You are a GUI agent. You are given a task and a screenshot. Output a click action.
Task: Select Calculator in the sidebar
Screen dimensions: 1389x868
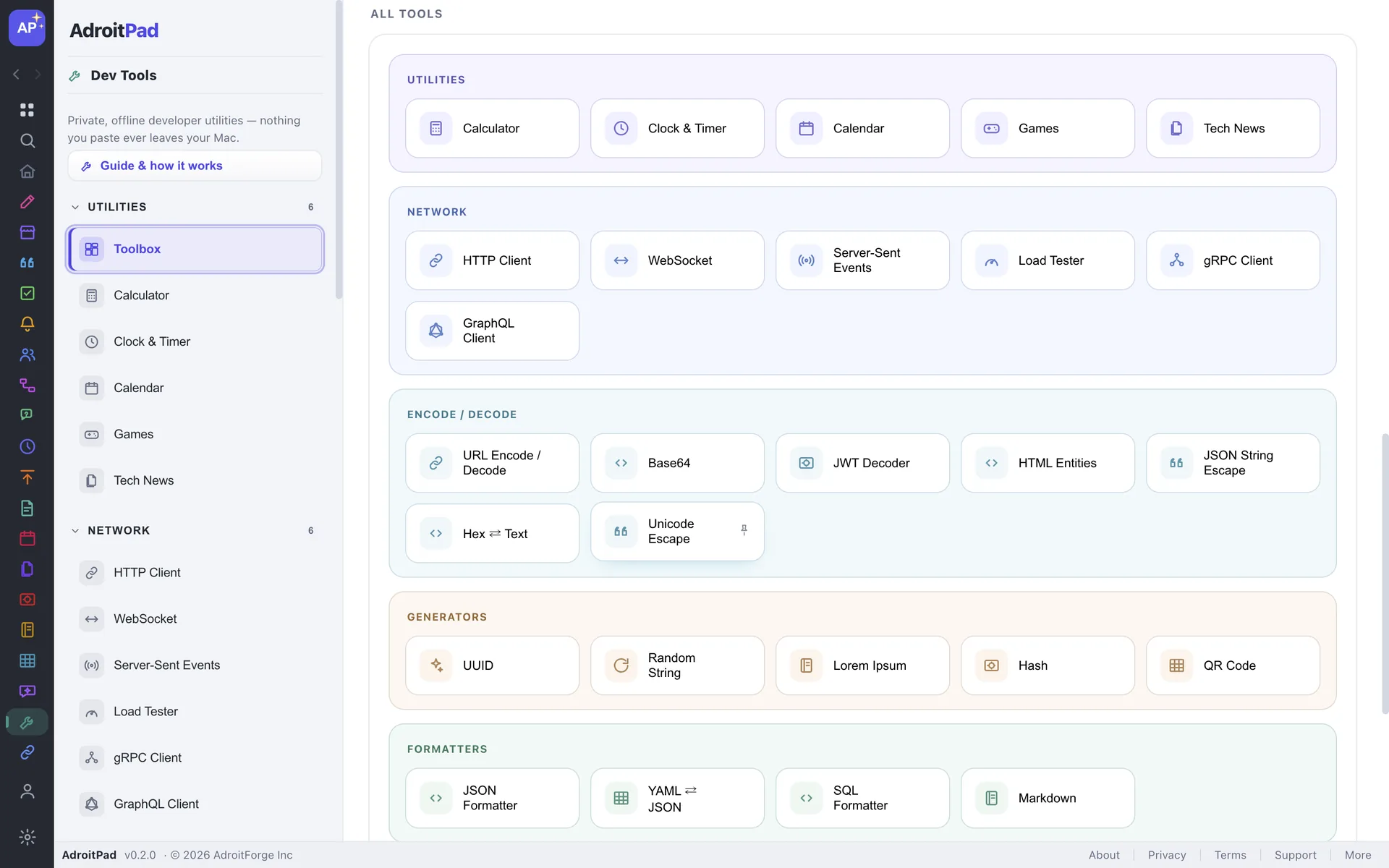195,295
